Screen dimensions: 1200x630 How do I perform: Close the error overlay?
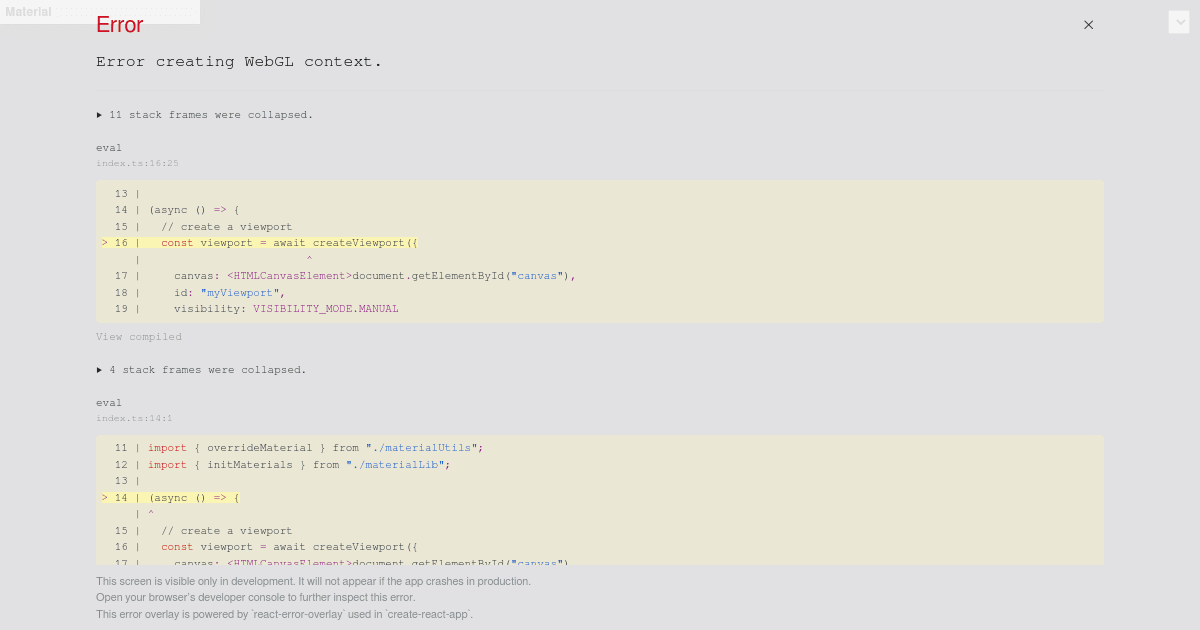(1088, 24)
